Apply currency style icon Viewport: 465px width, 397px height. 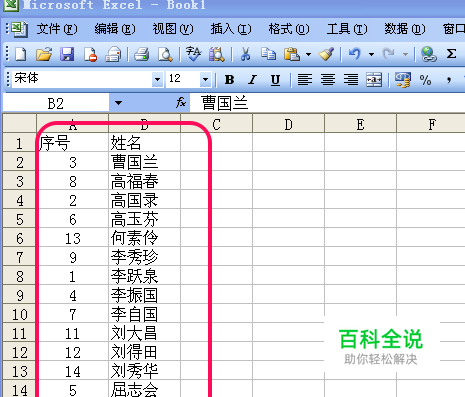tap(403, 80)
